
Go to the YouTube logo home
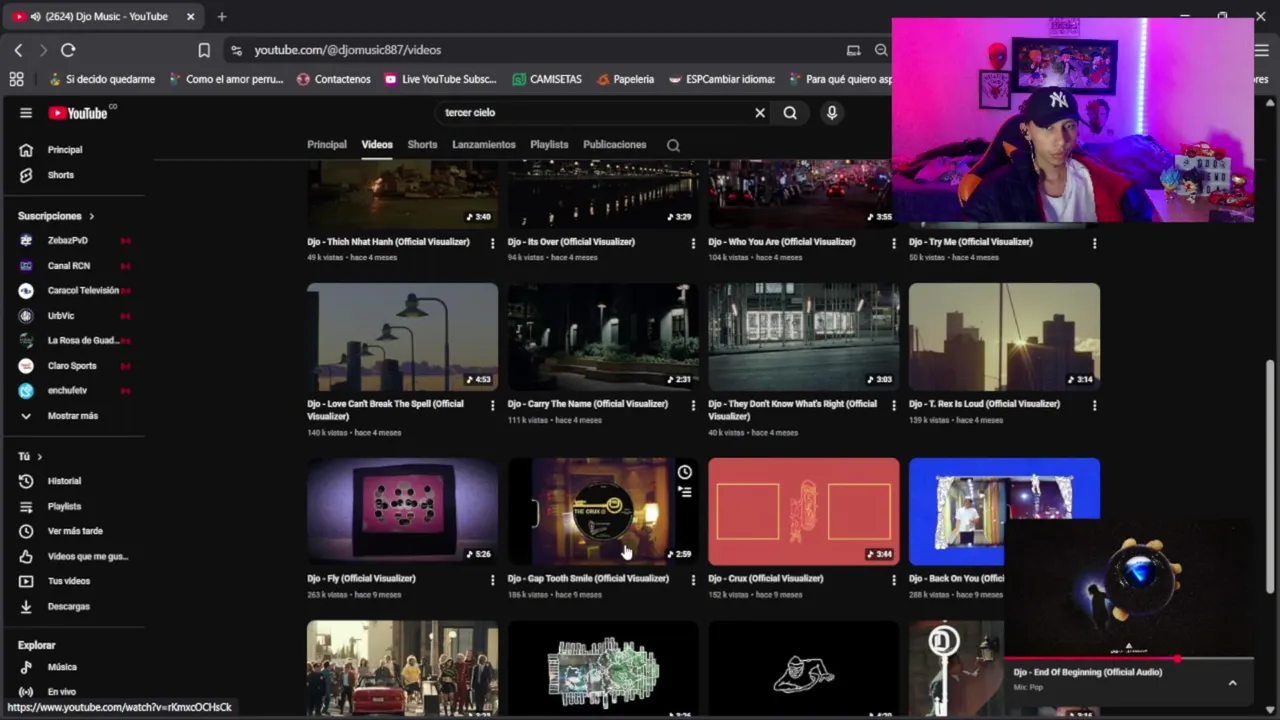click(78, 113)
